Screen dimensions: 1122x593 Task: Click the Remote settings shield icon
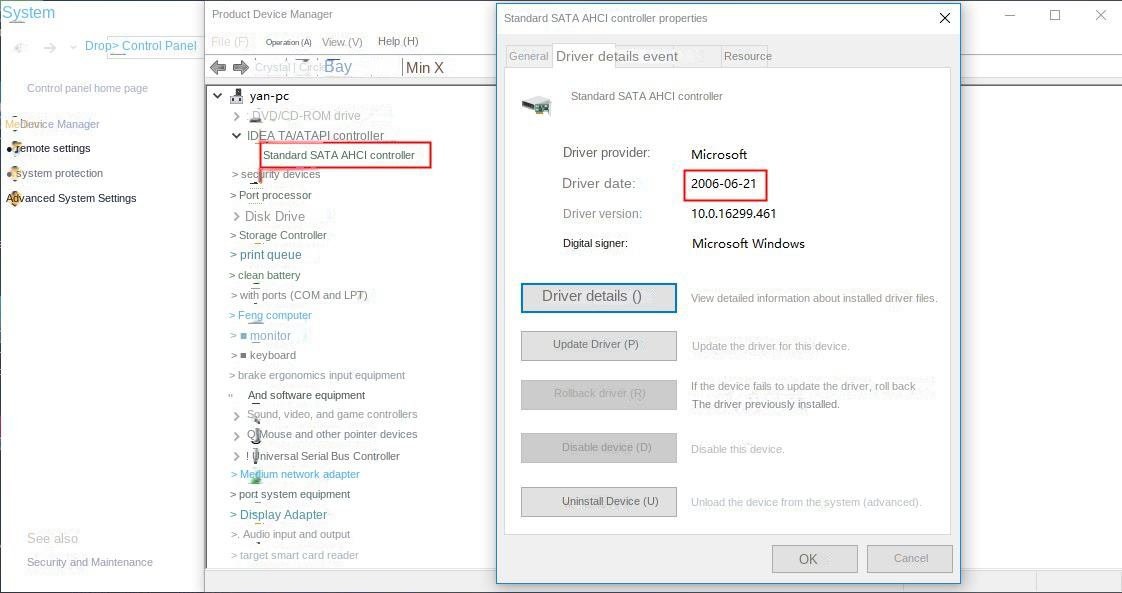coord(13,148)
